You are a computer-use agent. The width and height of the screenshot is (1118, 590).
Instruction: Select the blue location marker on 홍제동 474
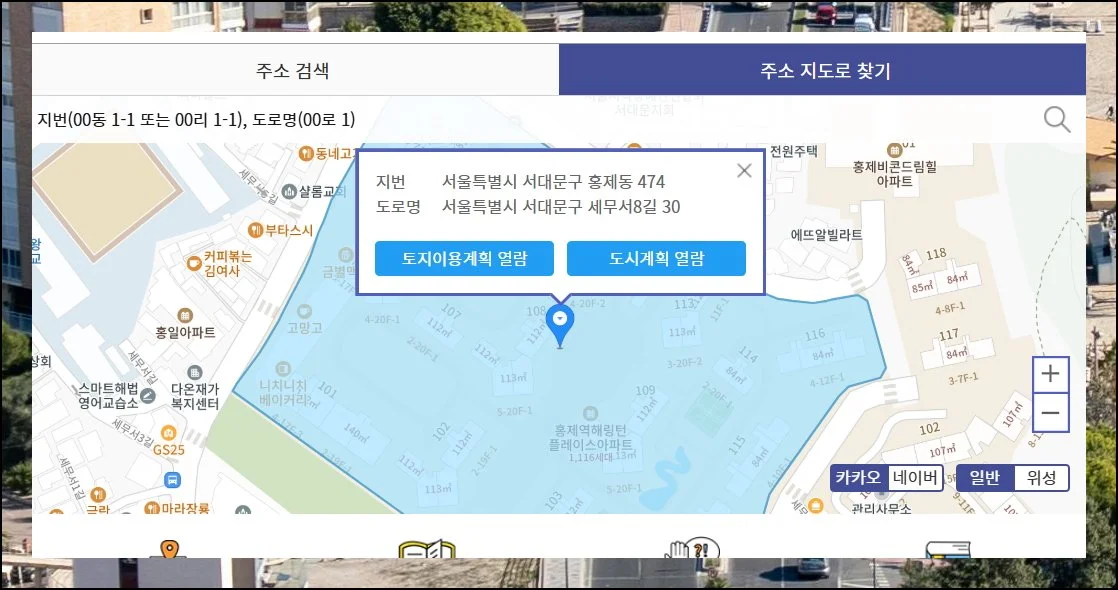560,317
